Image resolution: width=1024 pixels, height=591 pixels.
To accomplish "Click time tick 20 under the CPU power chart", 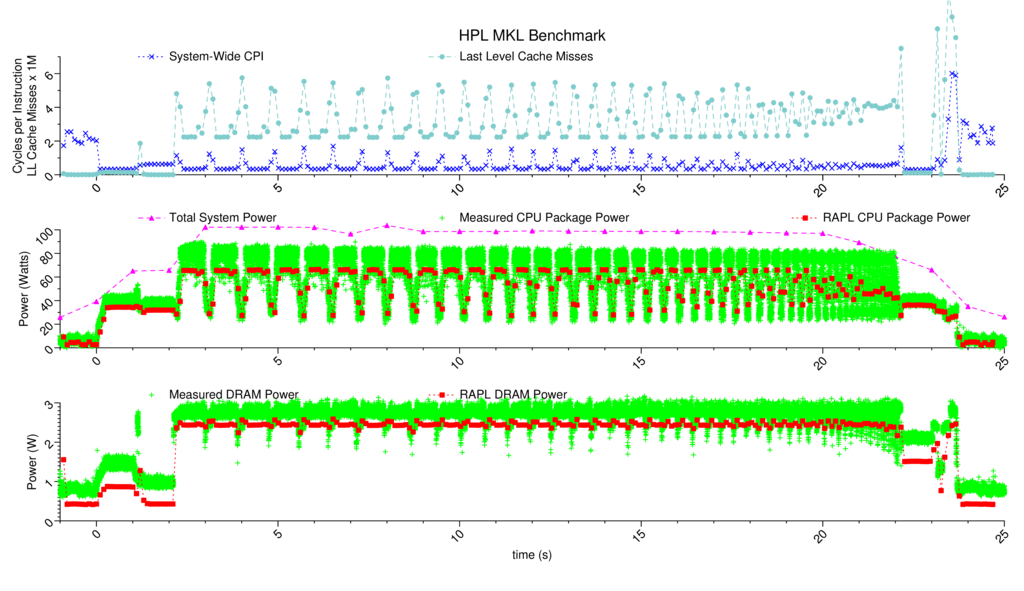I will click(x=820, y=362).
